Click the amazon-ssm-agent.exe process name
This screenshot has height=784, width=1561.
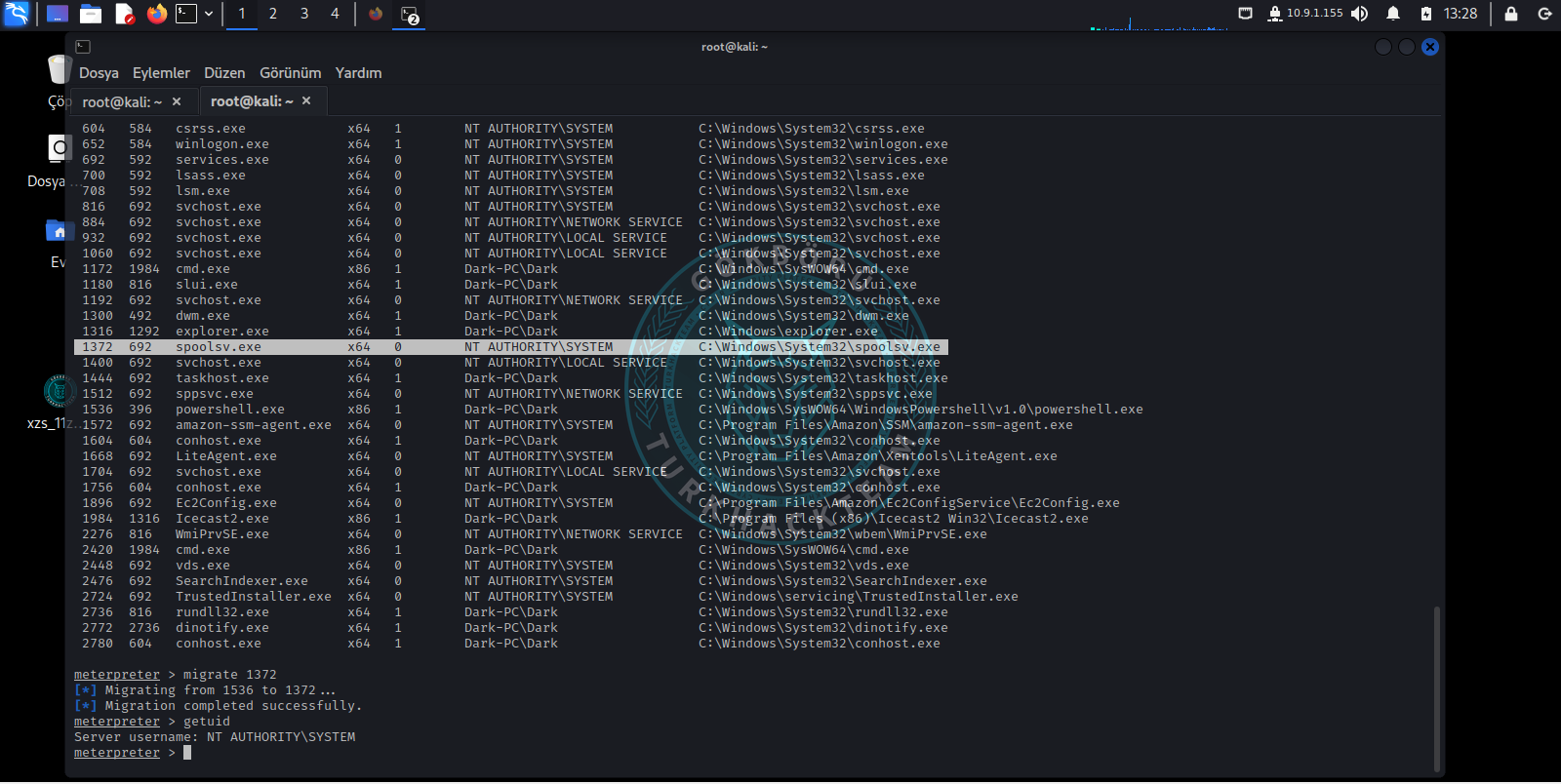254,425
